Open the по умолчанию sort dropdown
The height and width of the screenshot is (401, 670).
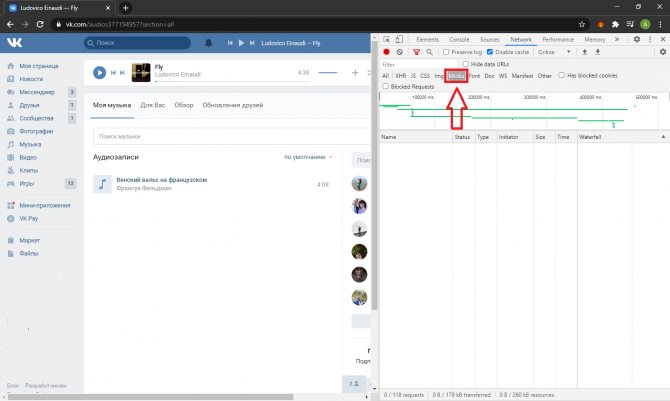click(308, 157)
